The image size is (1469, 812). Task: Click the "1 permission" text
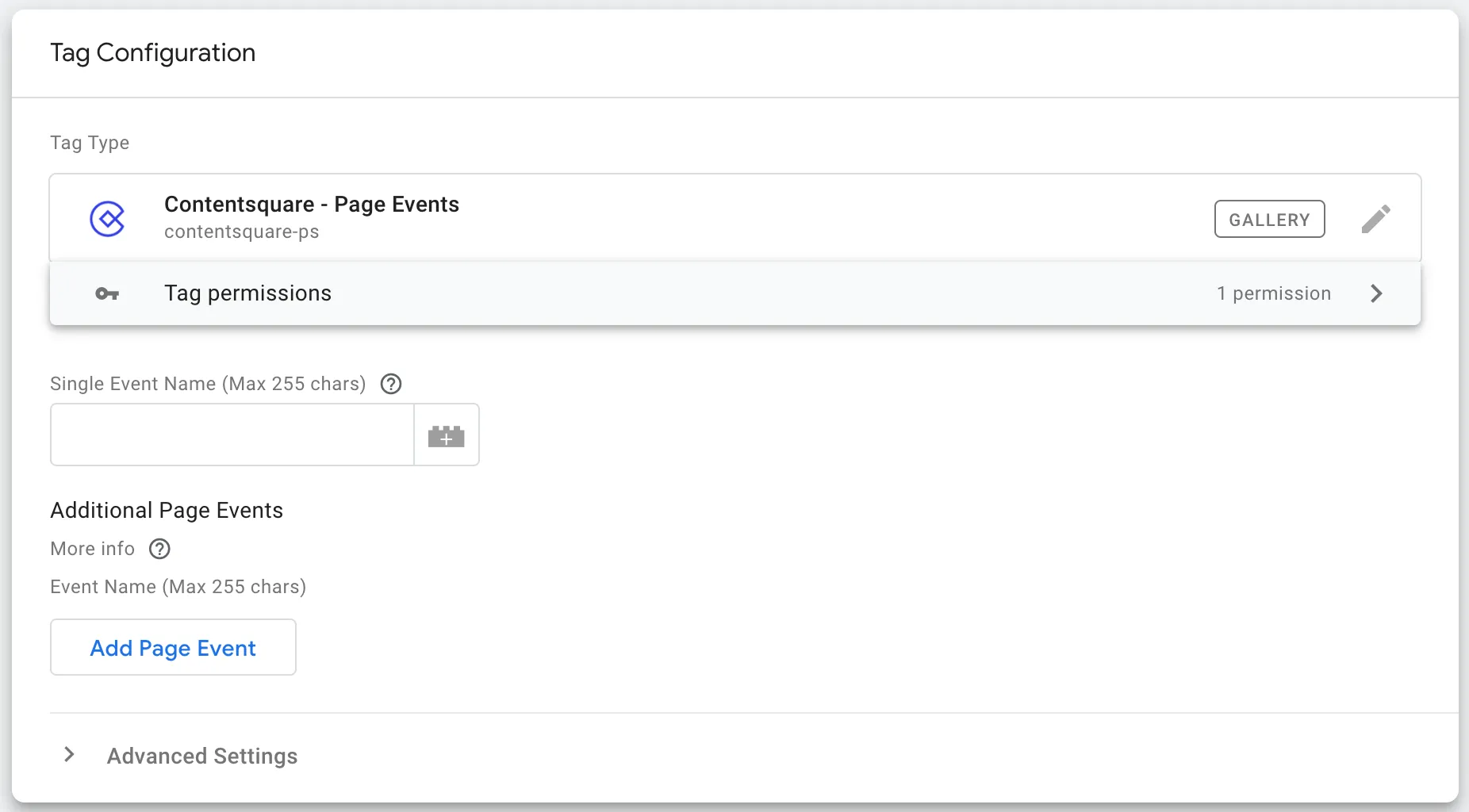pos(1274,293)
